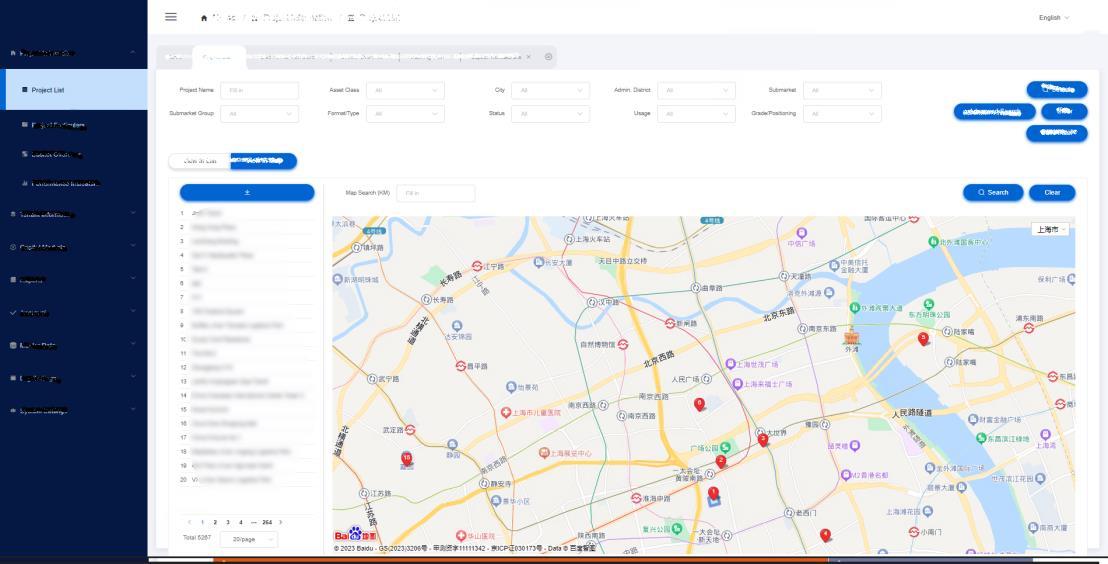Go to page 3 of the project list
Viewport: 1108px width, 564px height.
tap(228, 522)
